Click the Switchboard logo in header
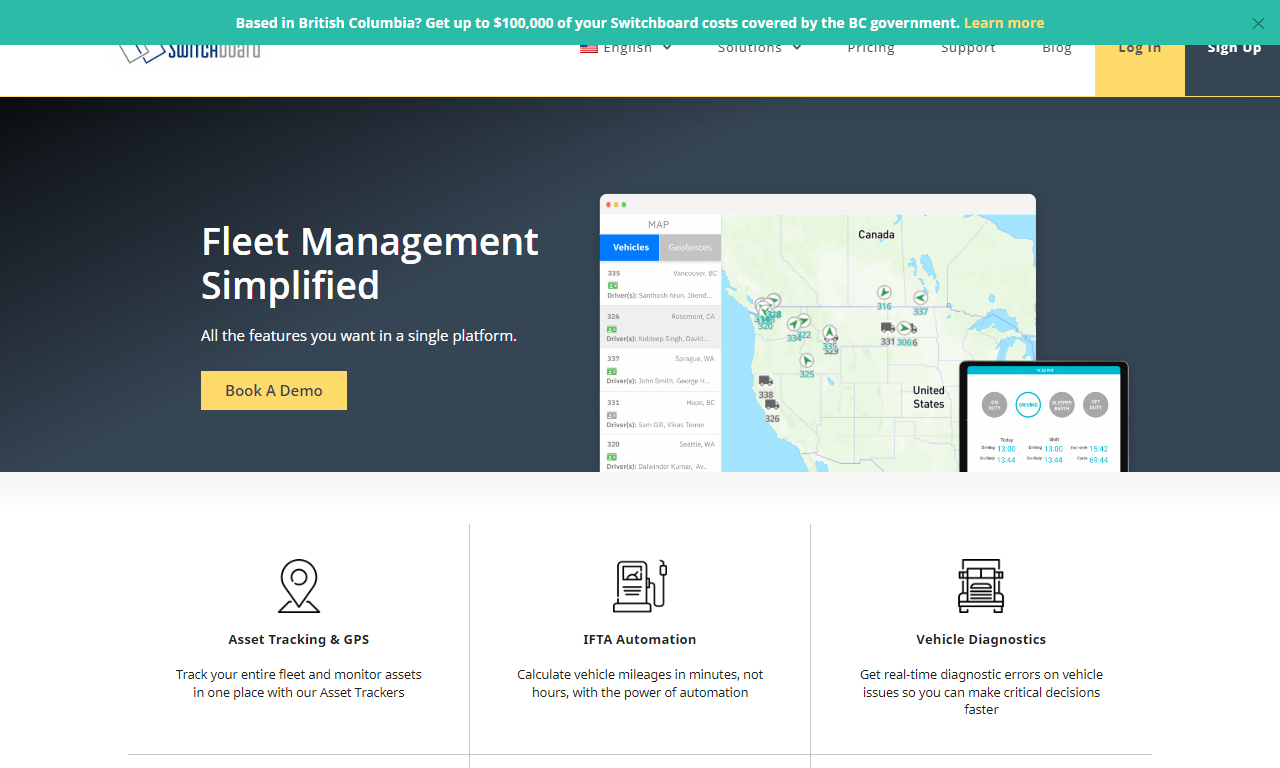The height and width of the screenshot is (768, 1280). coord(190,52)
